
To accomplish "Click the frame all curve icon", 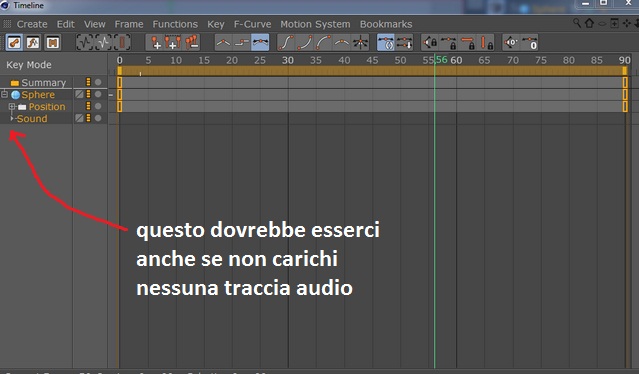I will (x=85, y=42).
